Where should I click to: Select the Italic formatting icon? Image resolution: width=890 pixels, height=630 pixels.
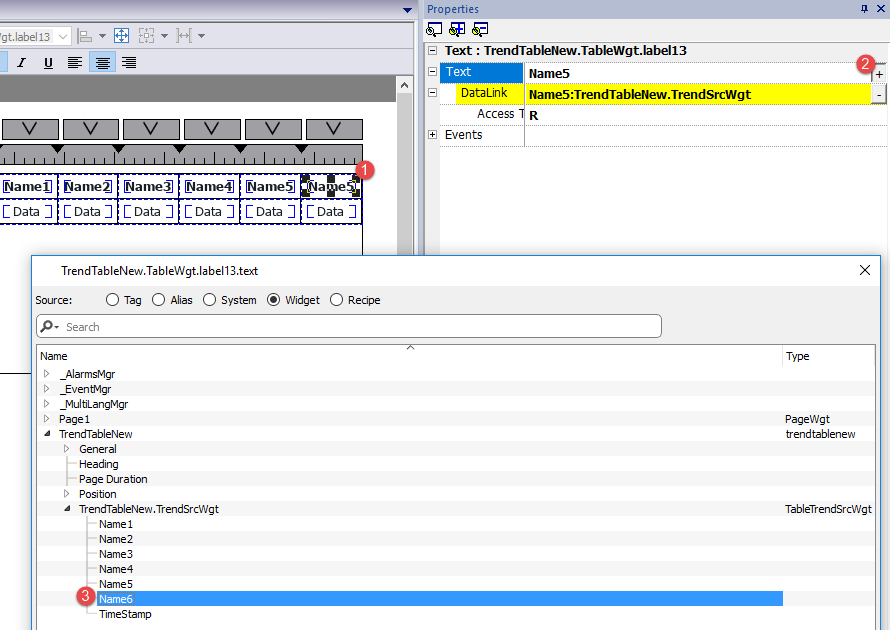22,60
